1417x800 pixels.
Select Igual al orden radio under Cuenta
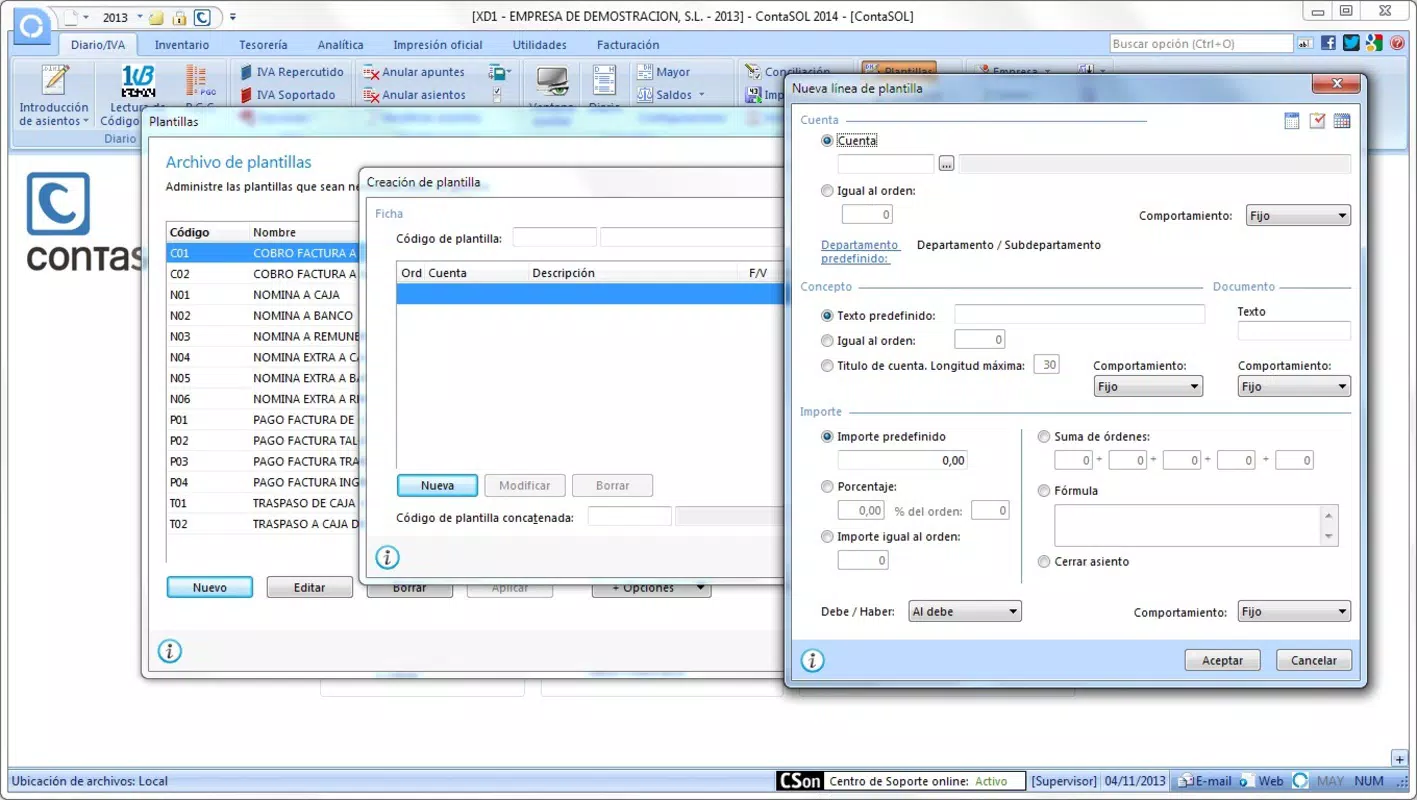click(827, 191)
